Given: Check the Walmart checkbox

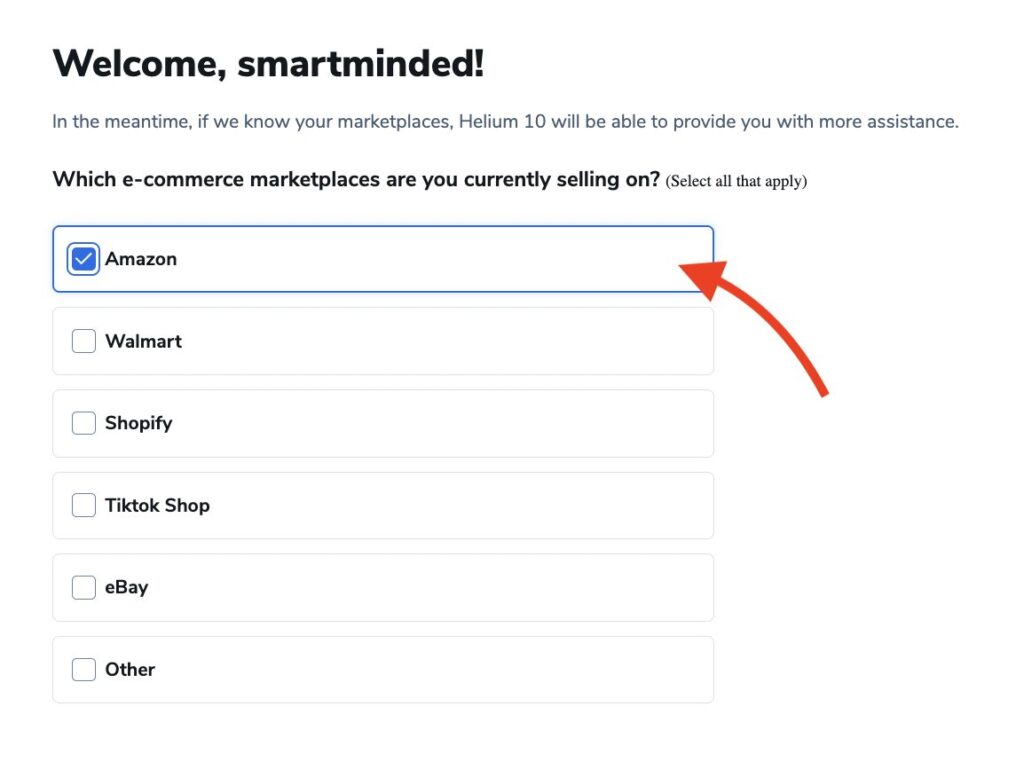Looking at the screenshot, I should pos(84,341).
